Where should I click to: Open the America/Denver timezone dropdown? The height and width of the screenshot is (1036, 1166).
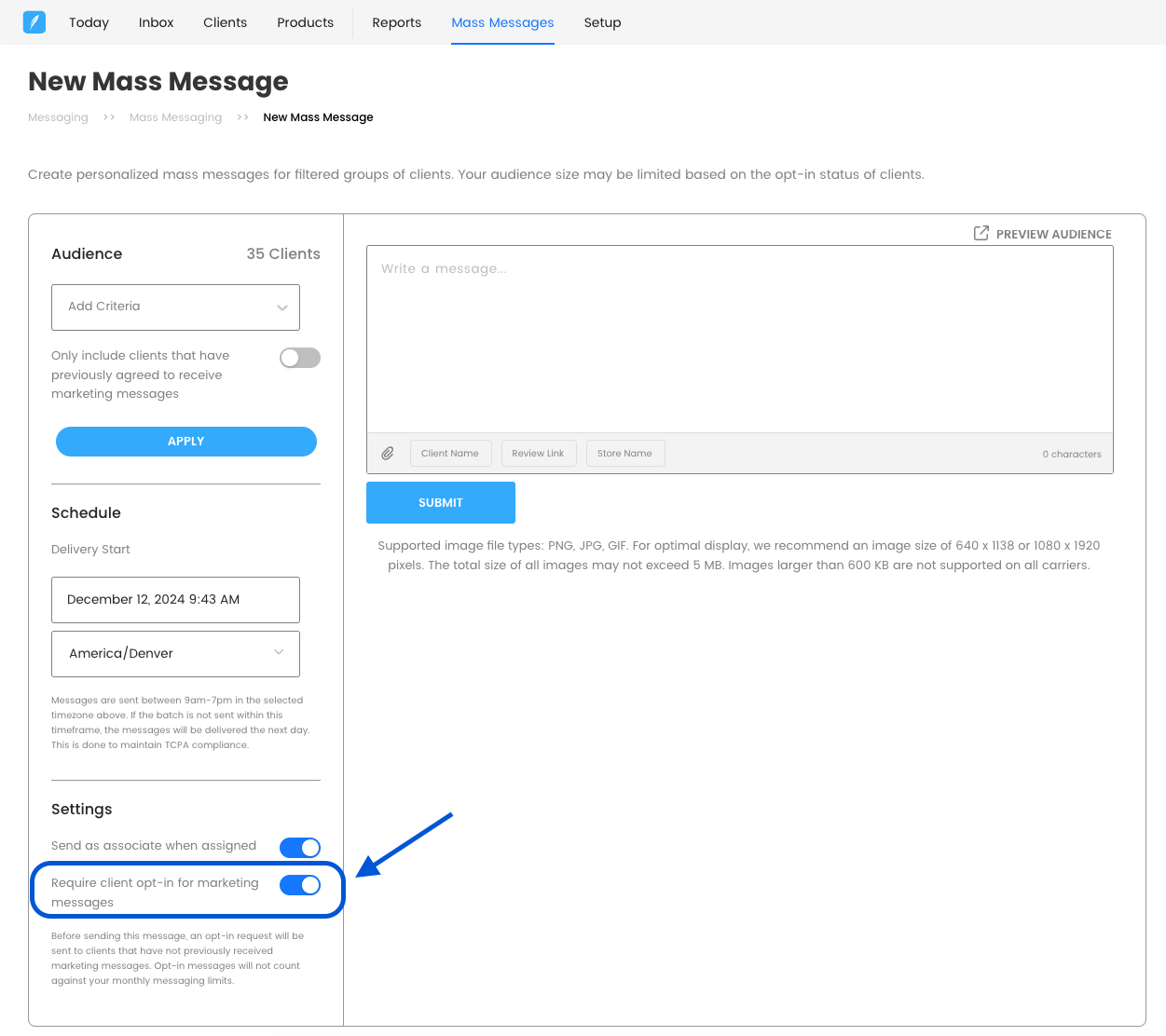[175, 654]
